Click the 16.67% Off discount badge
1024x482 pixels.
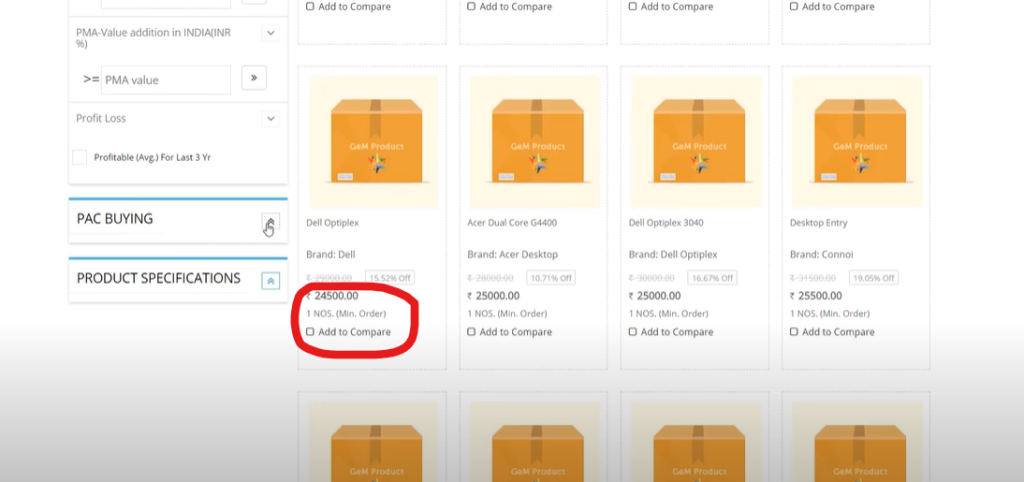coord(712,278)
